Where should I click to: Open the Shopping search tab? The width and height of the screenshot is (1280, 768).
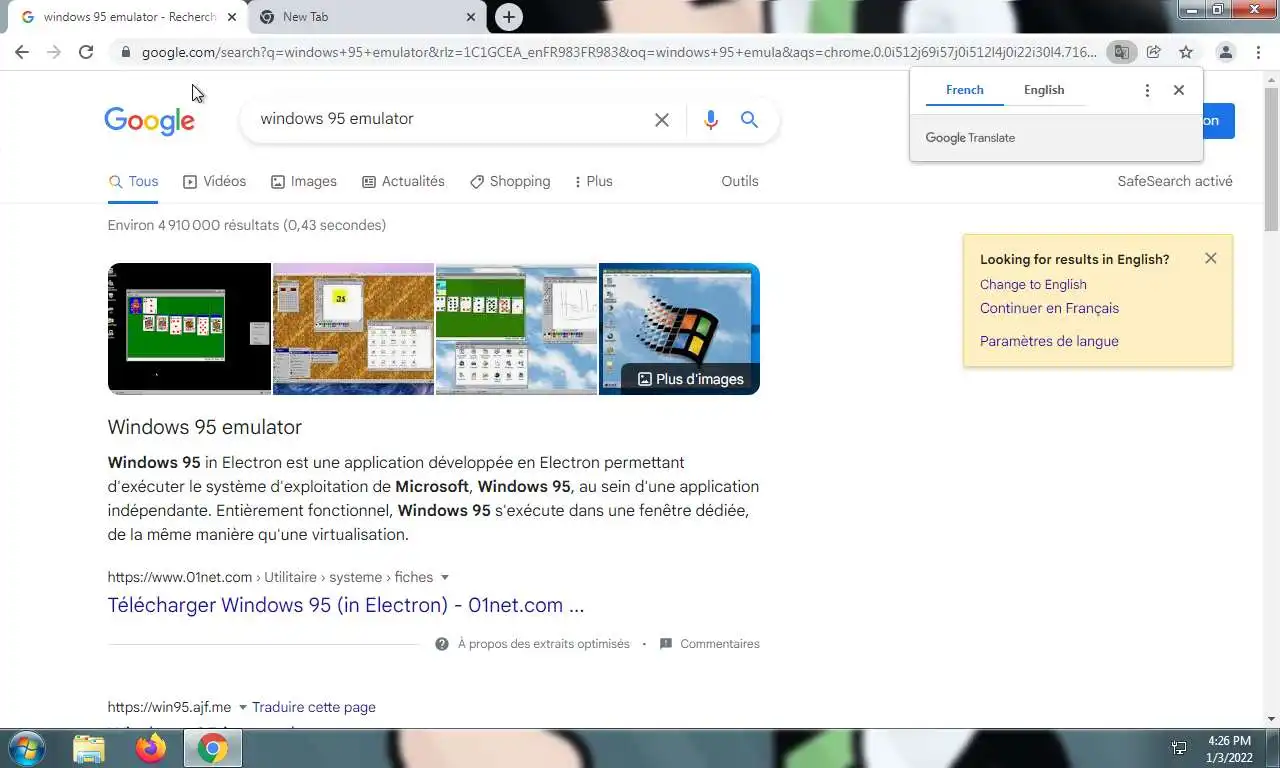510,181
